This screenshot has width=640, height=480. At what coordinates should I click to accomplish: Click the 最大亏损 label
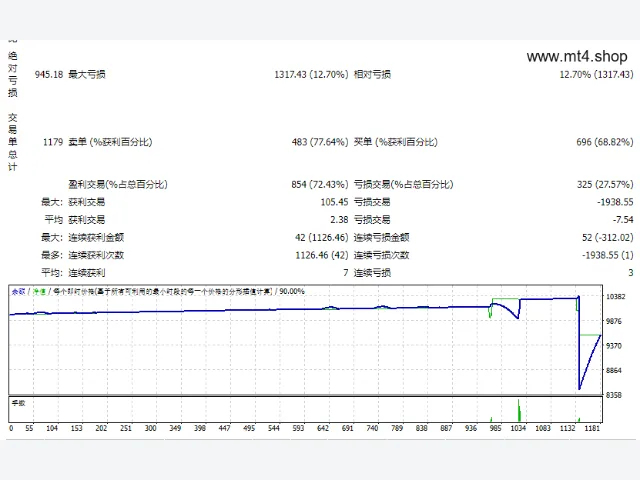pyautogui.click(x=87, y=74)
